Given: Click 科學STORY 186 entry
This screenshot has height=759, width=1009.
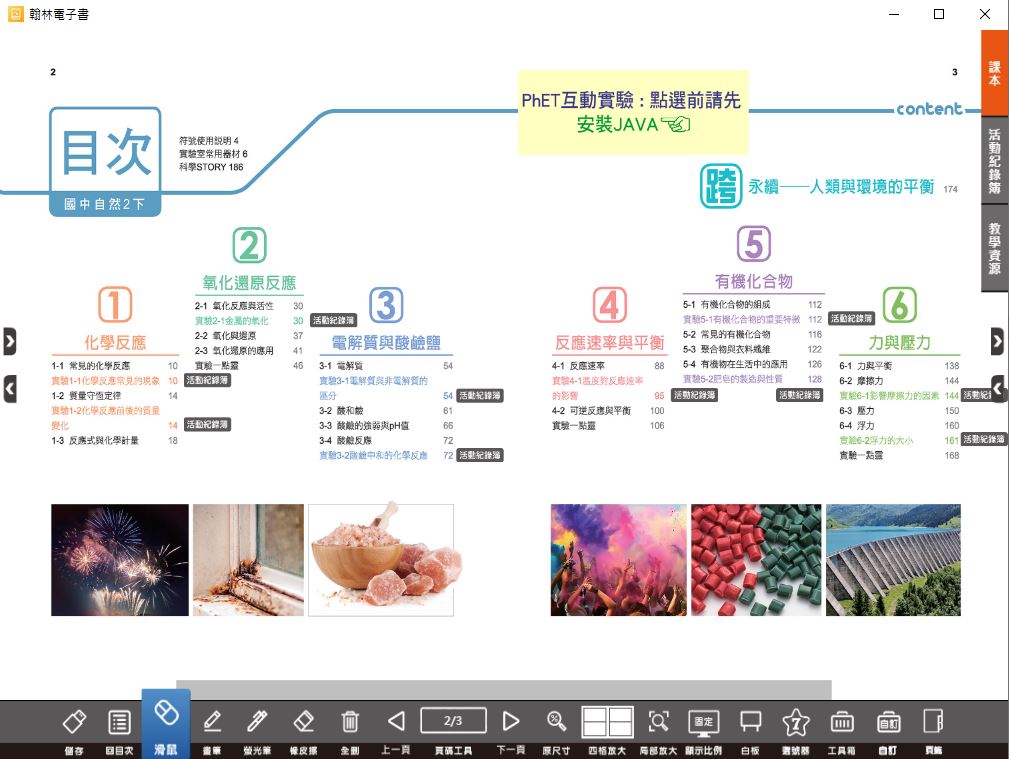Looking at the screenshot, I should pos(211,167).
